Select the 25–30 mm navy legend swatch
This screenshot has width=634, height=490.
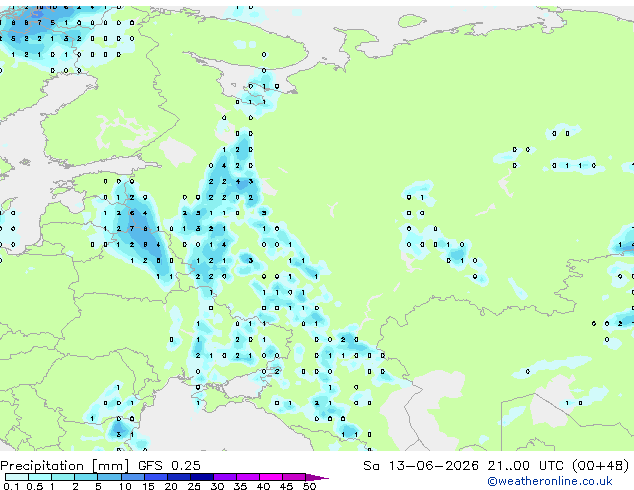[202, 477]
